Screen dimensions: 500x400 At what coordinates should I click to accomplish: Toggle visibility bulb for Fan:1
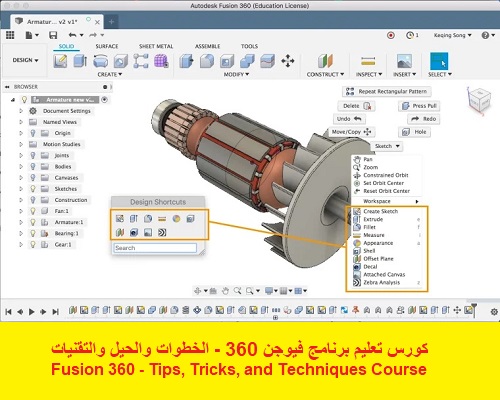coord(33,211)
